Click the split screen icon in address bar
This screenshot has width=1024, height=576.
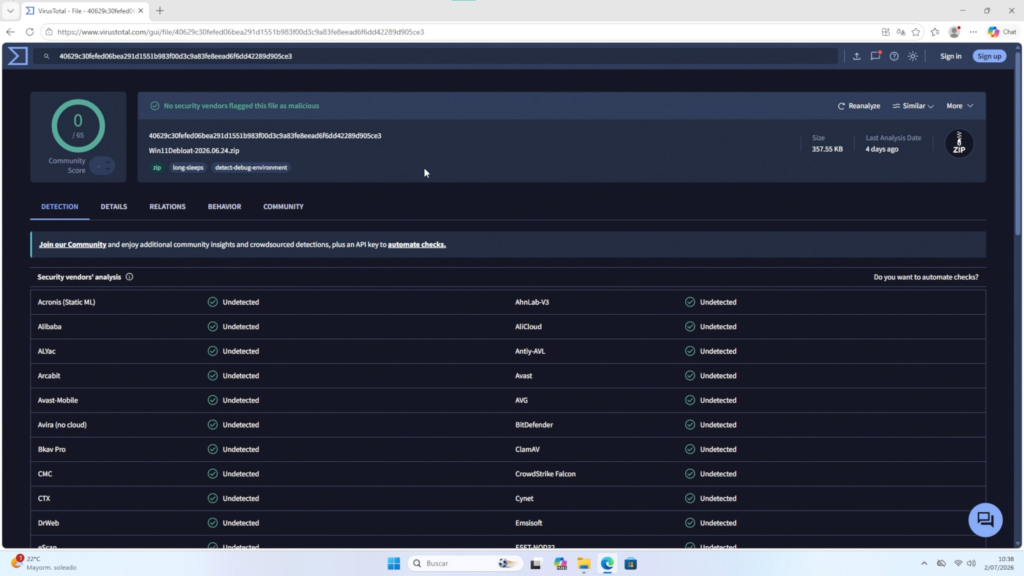tap(886, 31)
